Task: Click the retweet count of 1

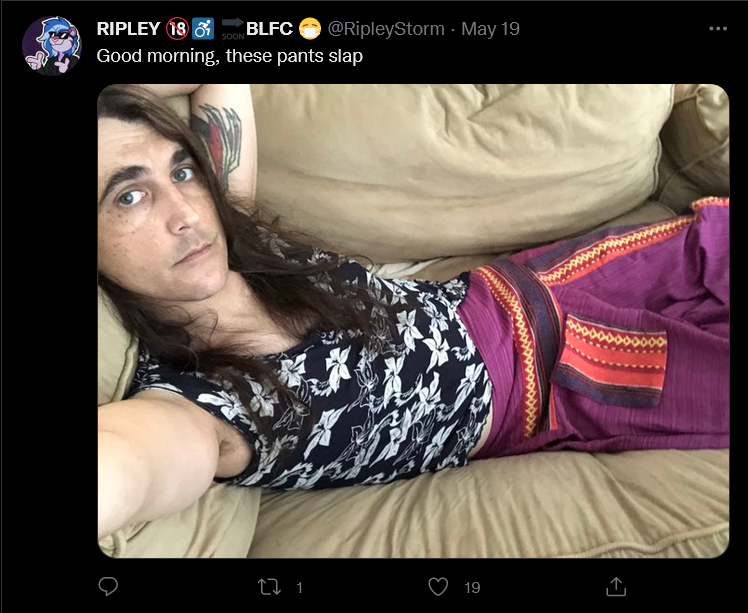Action: [299, 587]
